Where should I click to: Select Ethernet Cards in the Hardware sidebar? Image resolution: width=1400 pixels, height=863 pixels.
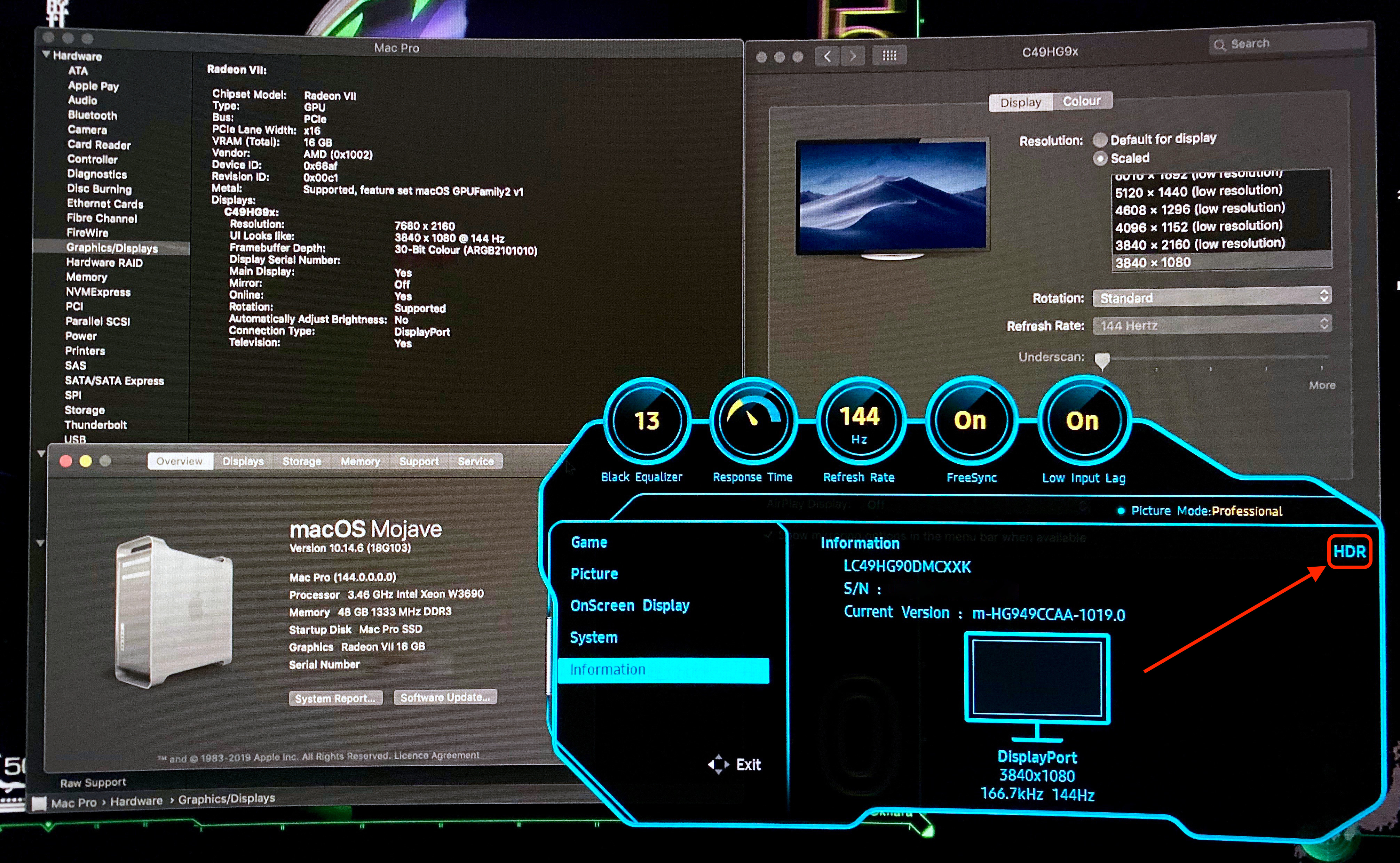coord(105,204)
